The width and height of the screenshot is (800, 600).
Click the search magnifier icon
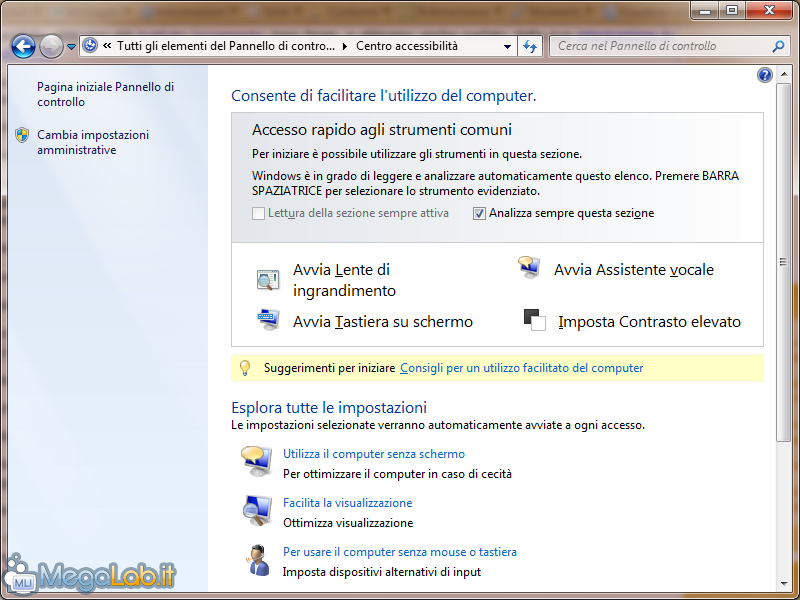pos(778,46)
